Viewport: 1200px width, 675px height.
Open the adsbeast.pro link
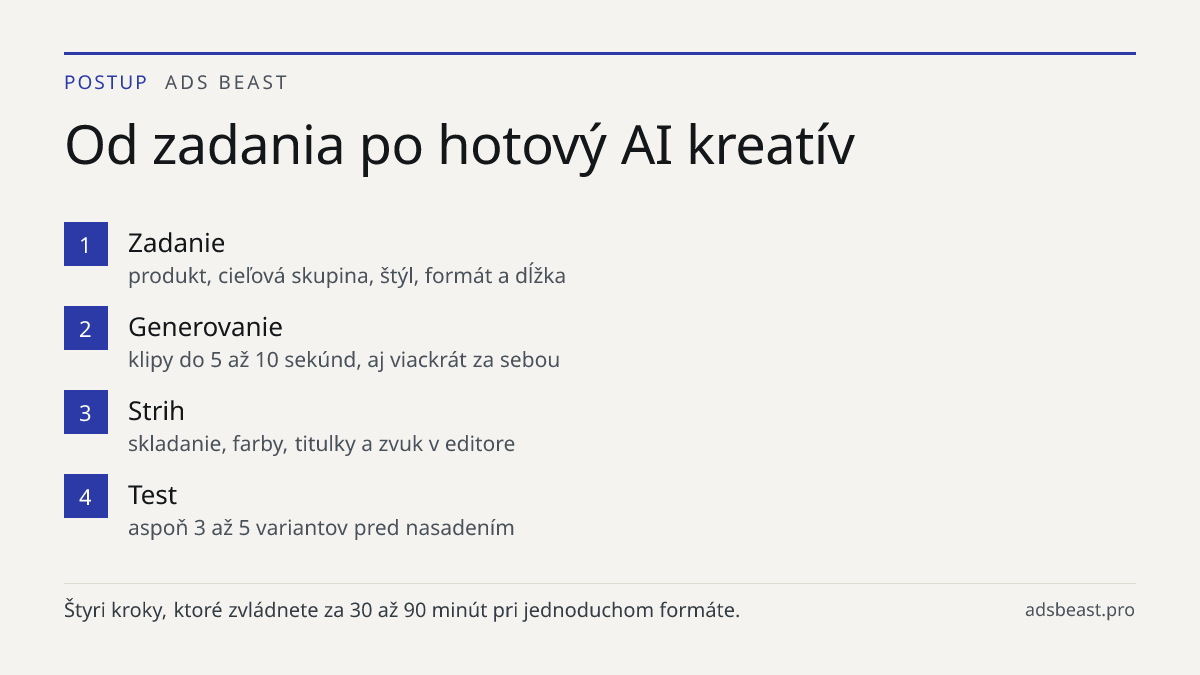coord(1080,610)
